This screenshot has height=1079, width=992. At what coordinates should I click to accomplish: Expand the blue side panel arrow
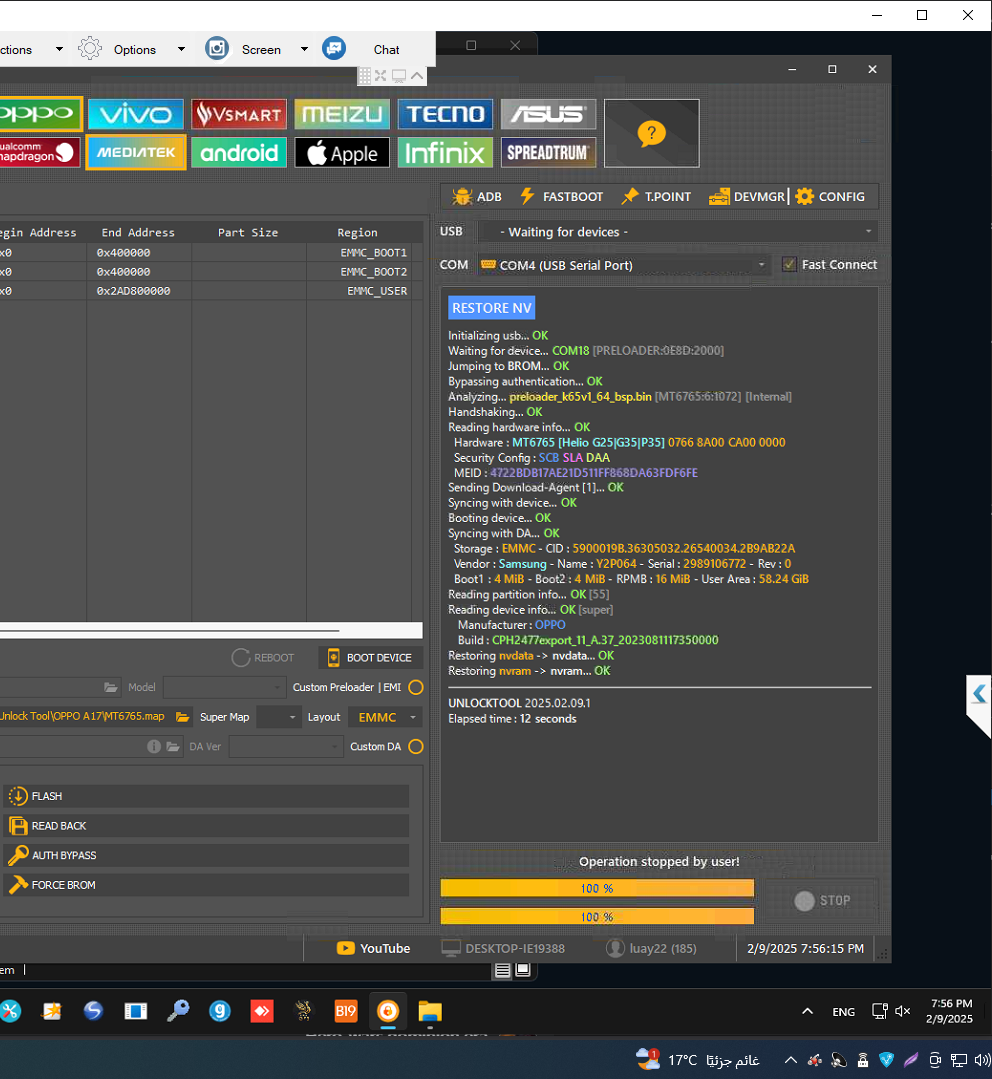(979, 694)
